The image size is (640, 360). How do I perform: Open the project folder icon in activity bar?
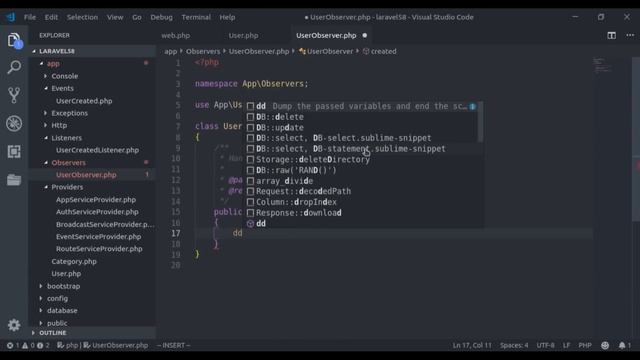(x=14, y=180)
